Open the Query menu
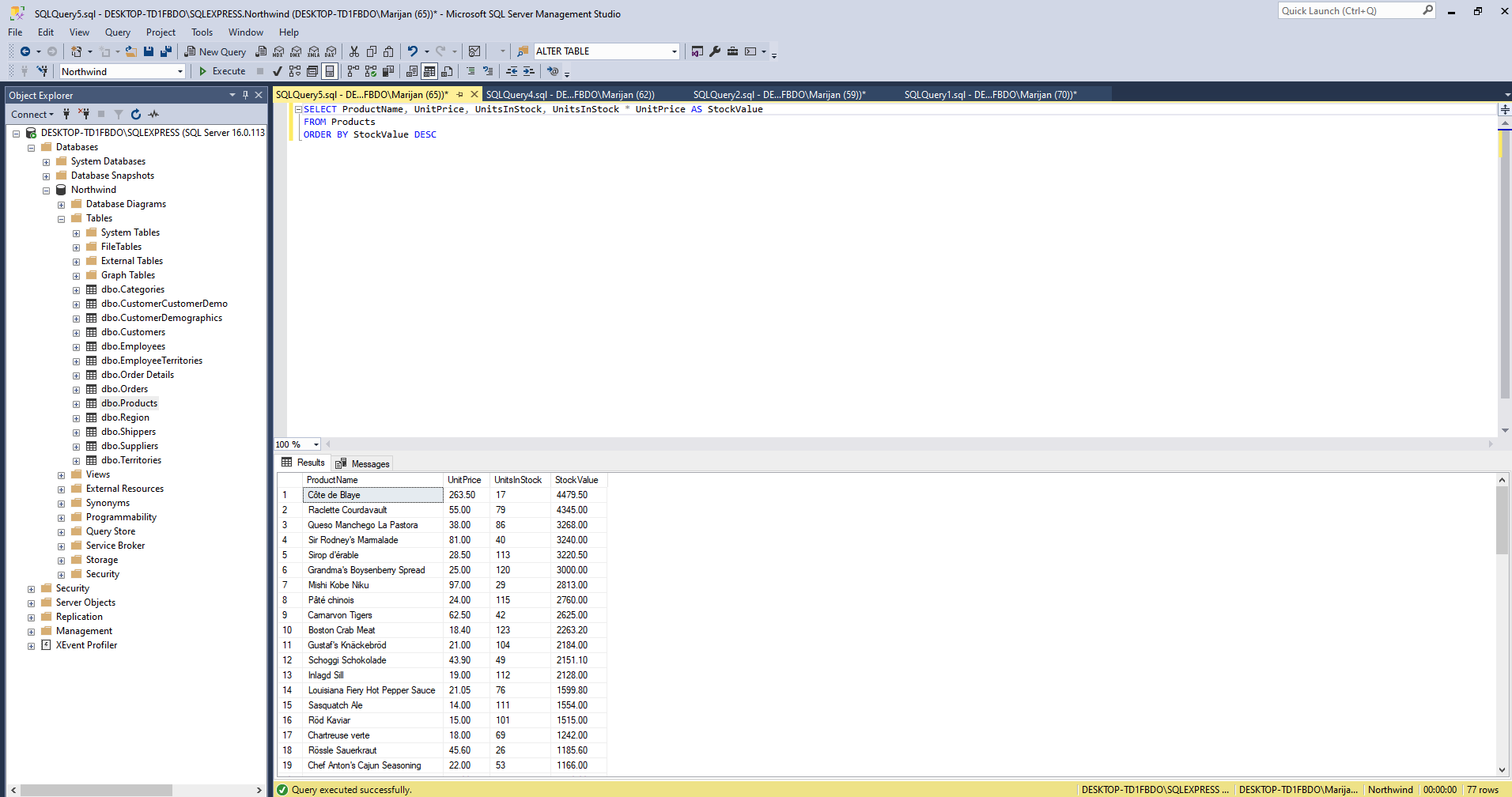Image resolution: width=1512 pixels, height=797 pixels. click(x=117, y=32)
